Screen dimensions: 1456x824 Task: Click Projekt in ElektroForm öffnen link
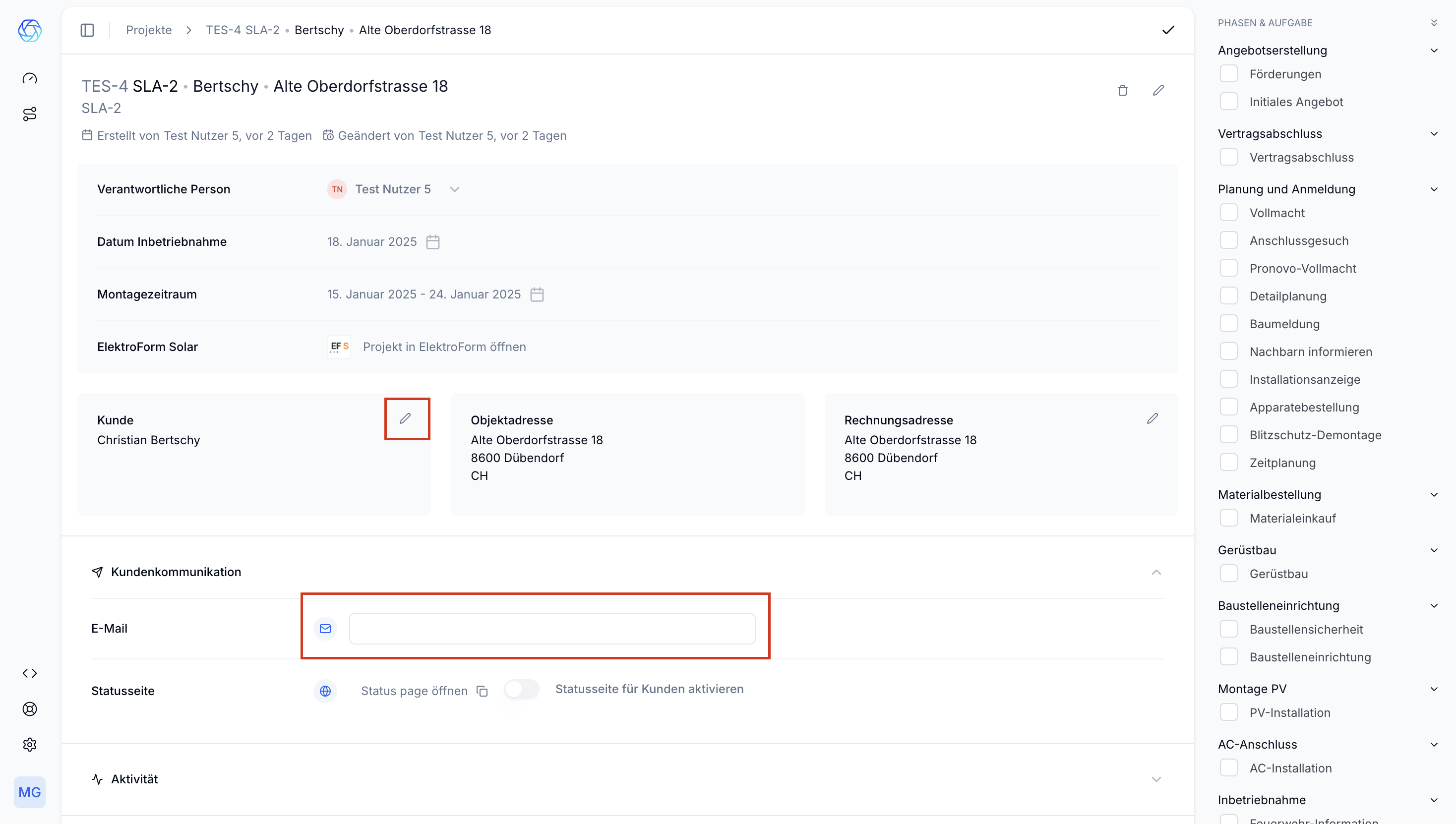(x=444, y=347)
